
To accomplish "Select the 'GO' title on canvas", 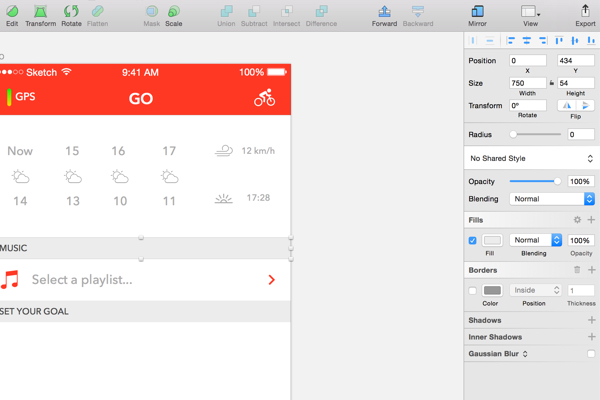I will [141, 99].
